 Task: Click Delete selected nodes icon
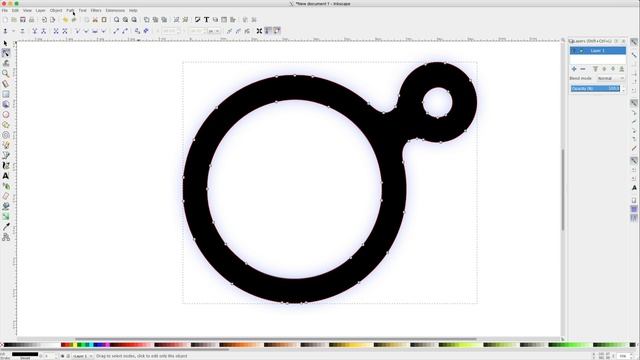pos(22,31)
